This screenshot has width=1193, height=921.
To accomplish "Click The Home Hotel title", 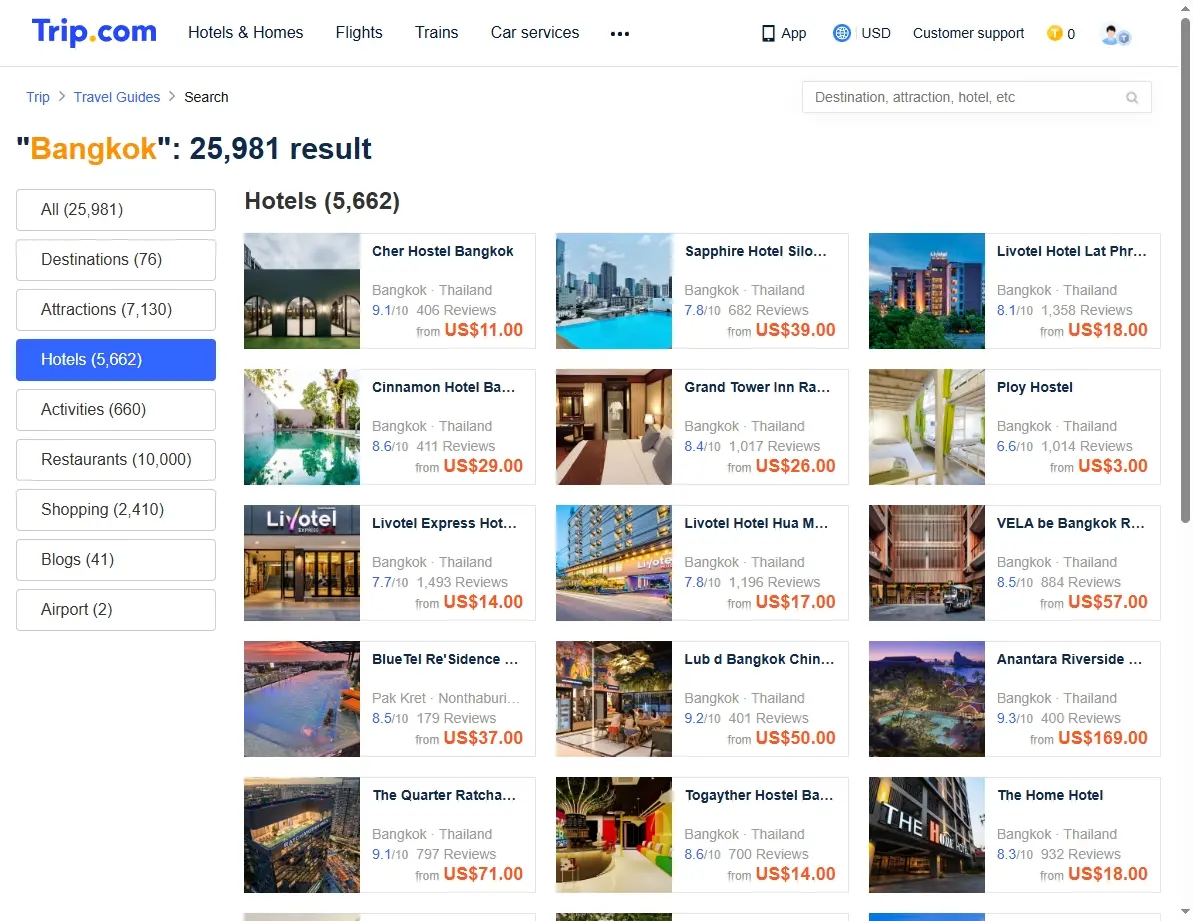I will click(x=1050, y=796).
